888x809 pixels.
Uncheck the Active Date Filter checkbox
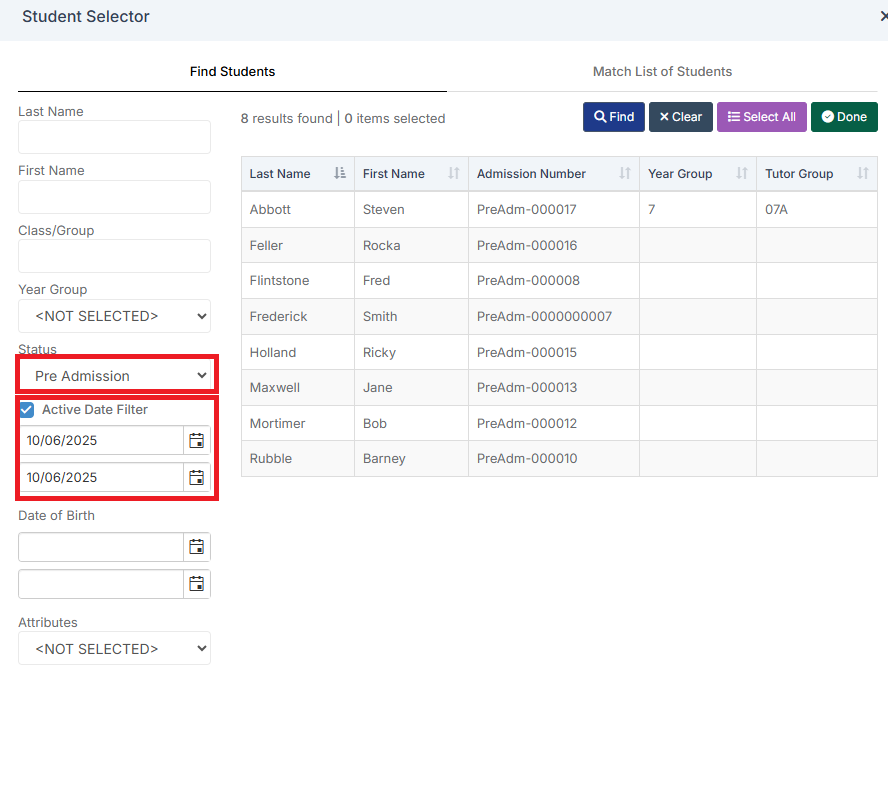[x=25, y=410]
